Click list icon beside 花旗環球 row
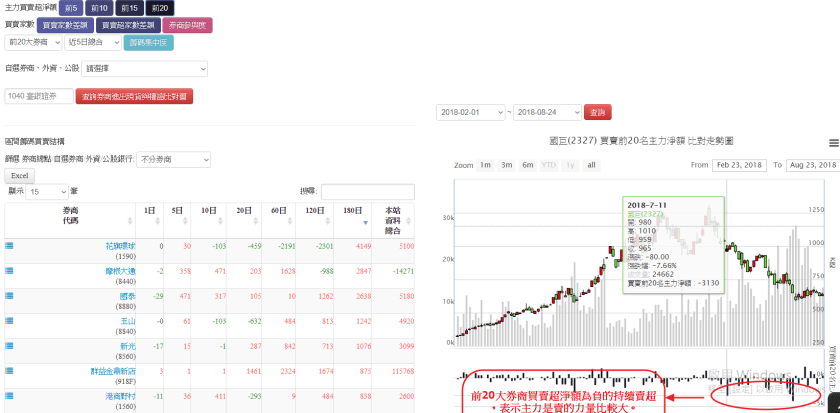This screenshot has height=413, width=840. point(9,244)
